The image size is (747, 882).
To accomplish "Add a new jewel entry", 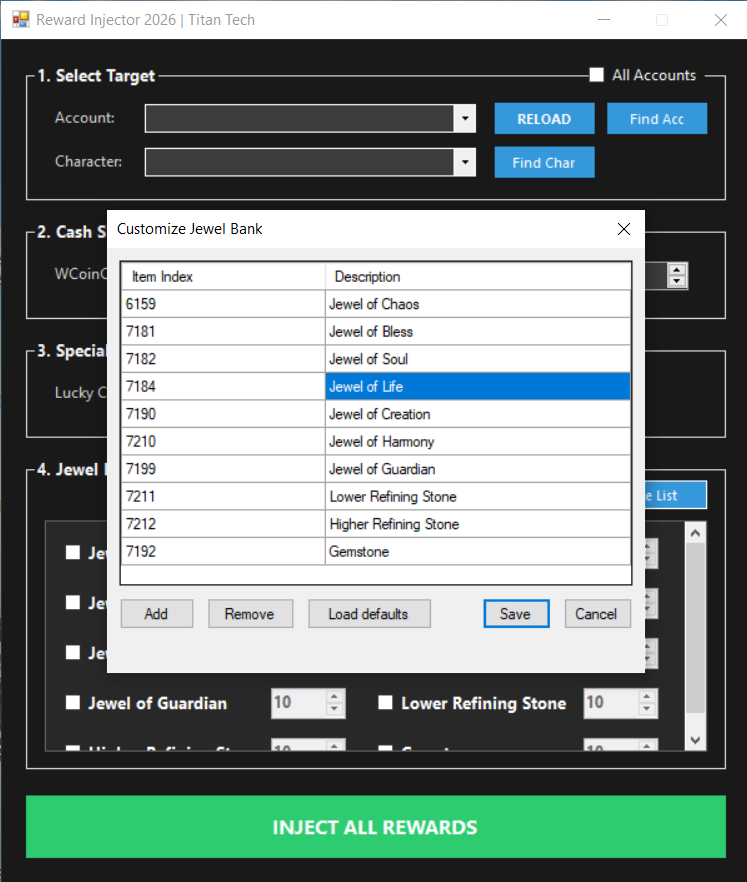I will click(156, 614).
